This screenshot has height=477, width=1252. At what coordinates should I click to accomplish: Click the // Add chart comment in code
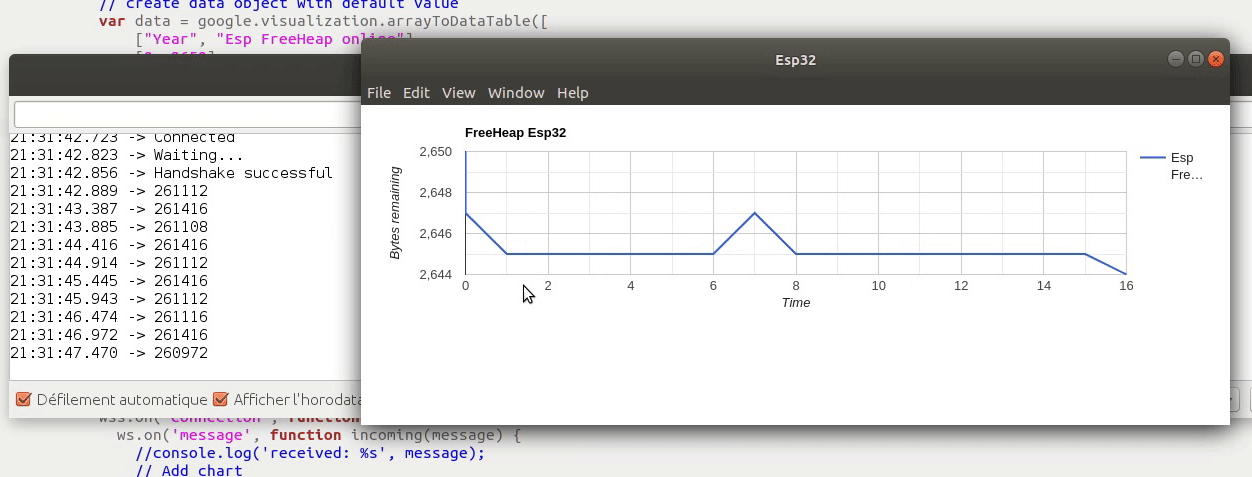189,470
